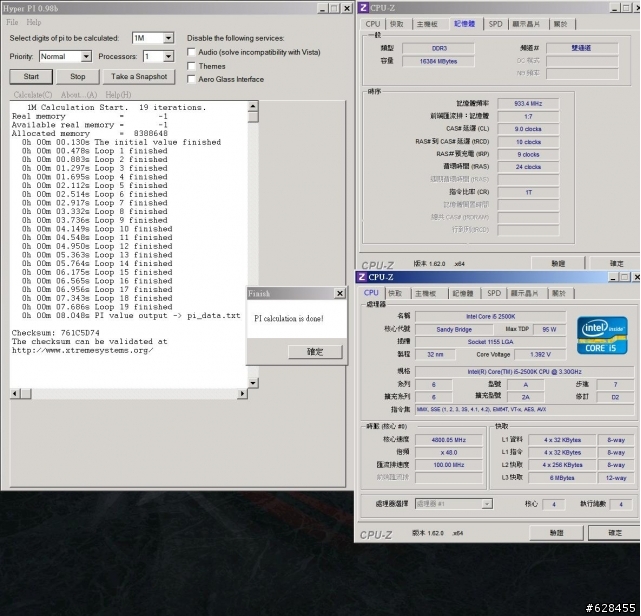Image resolution: width=641 pixels, height=616 pixels.
Task: Click 驗證 button in lower CPU-Z window
Action: click(x=556, y=533)
